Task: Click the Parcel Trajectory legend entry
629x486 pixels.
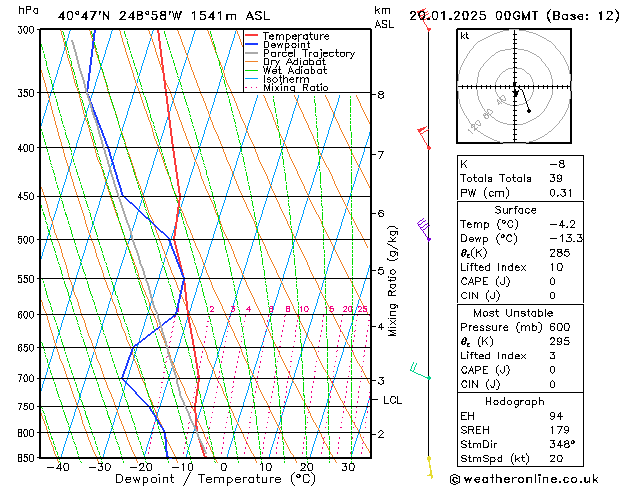Action: (309, 53)
